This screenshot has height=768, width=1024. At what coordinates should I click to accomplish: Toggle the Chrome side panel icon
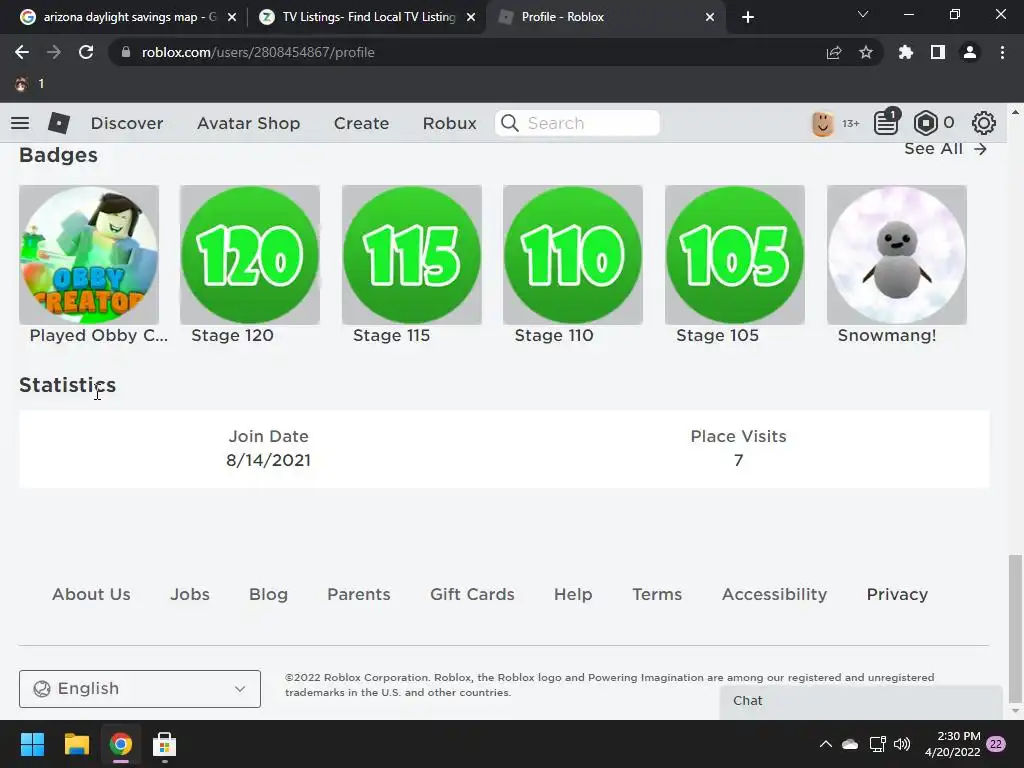coord(938,52)
